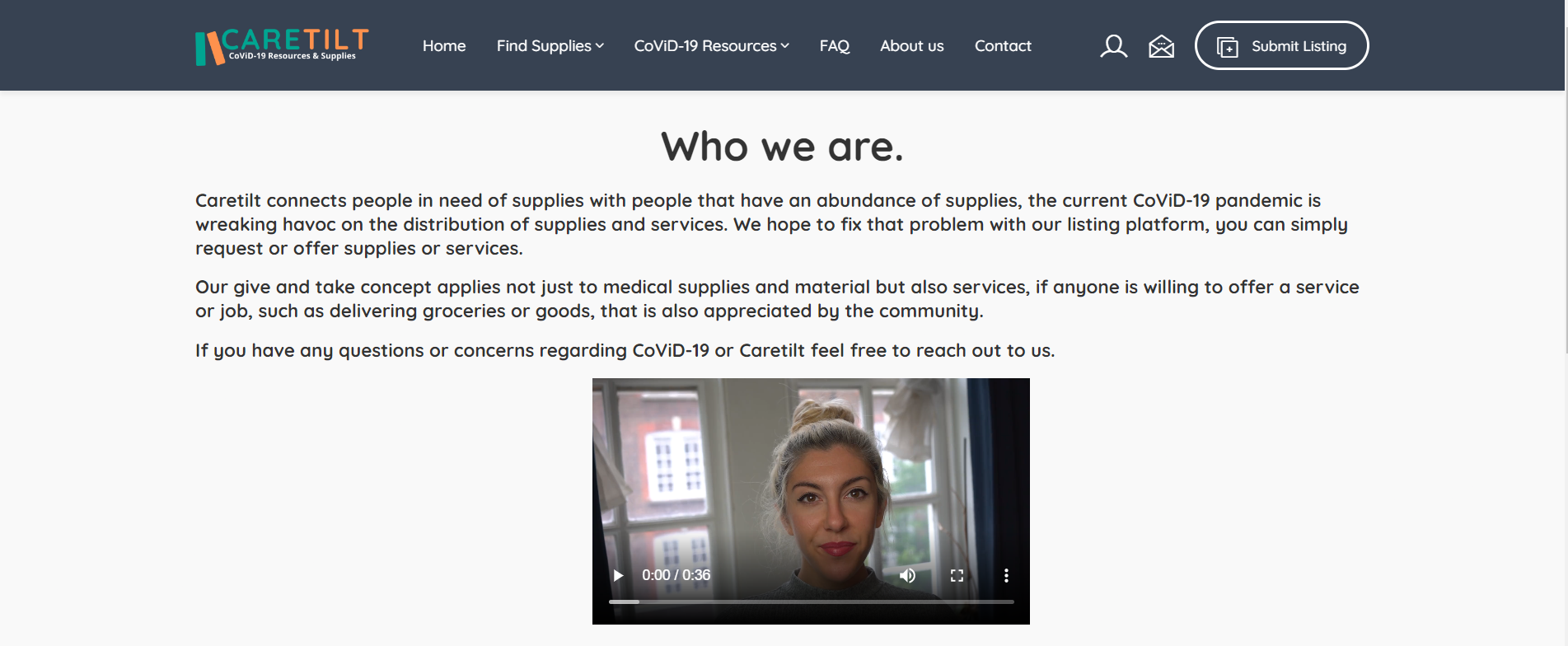The image size is (1568, 646).
Task: Click the Caretilt logo
Action: click(x=282, y=46)
